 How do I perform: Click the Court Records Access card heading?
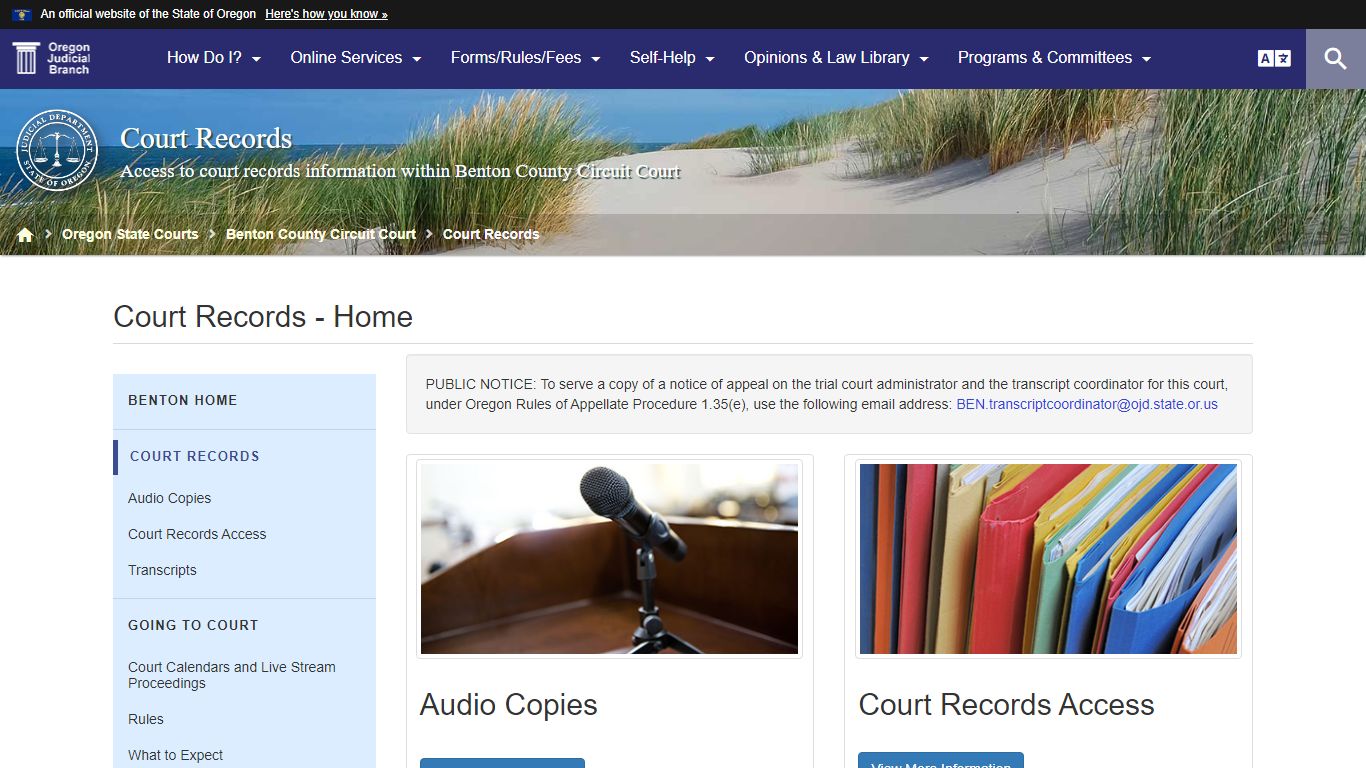pyautogui.click(x=1006, y=705)
